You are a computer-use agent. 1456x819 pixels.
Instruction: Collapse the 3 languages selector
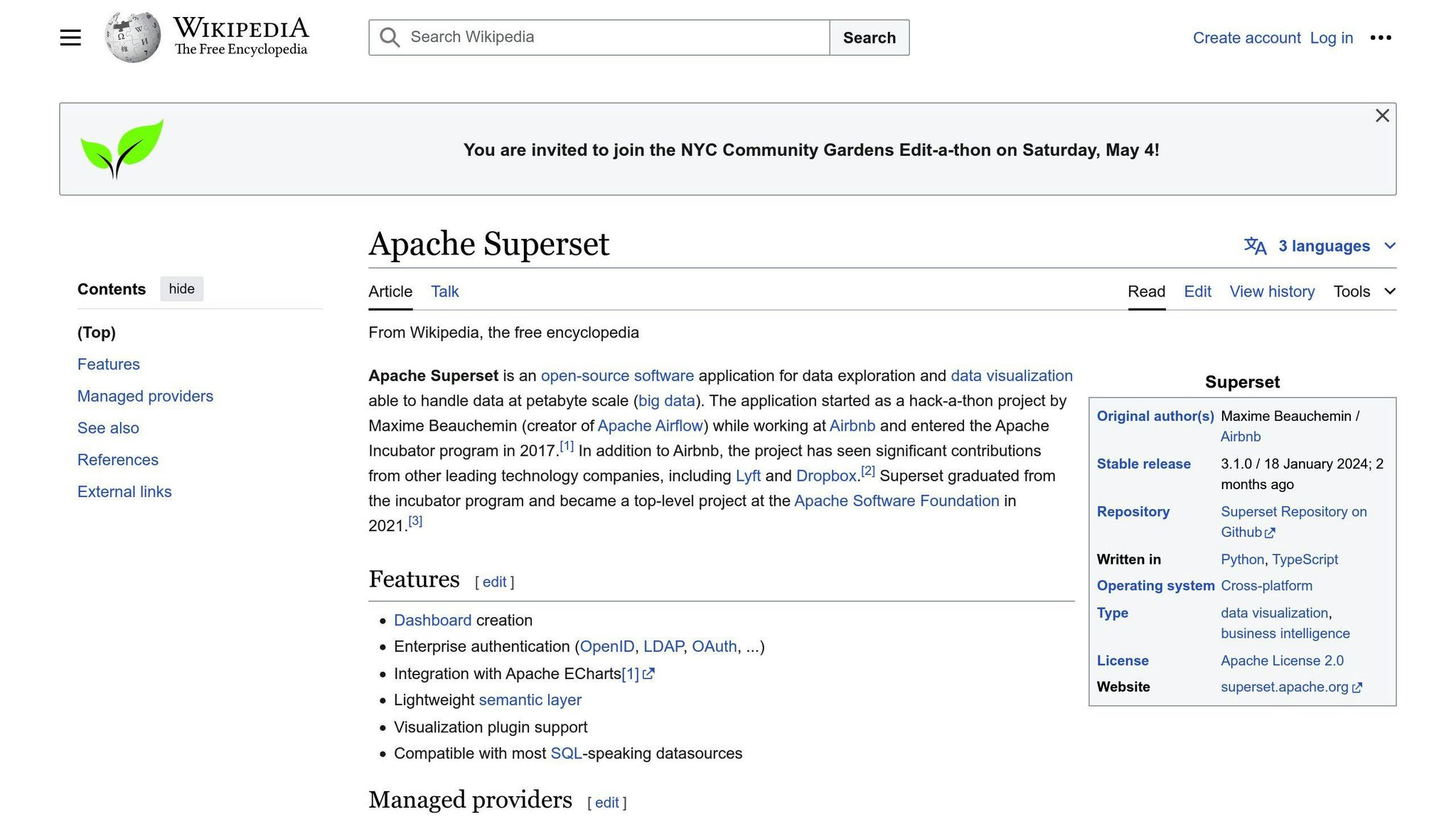1389,246
